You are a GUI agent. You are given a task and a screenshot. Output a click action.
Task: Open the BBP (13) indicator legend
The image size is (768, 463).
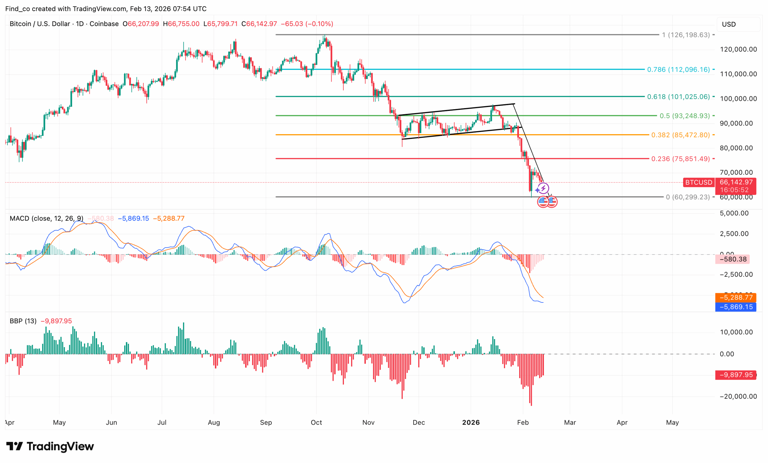[x=23, y=321]
